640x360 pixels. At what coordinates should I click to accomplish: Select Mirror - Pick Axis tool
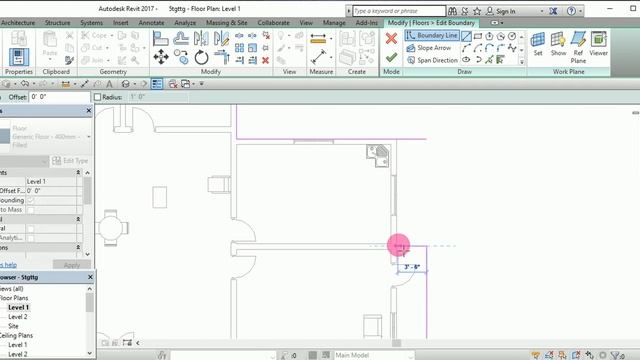(201, 39)
